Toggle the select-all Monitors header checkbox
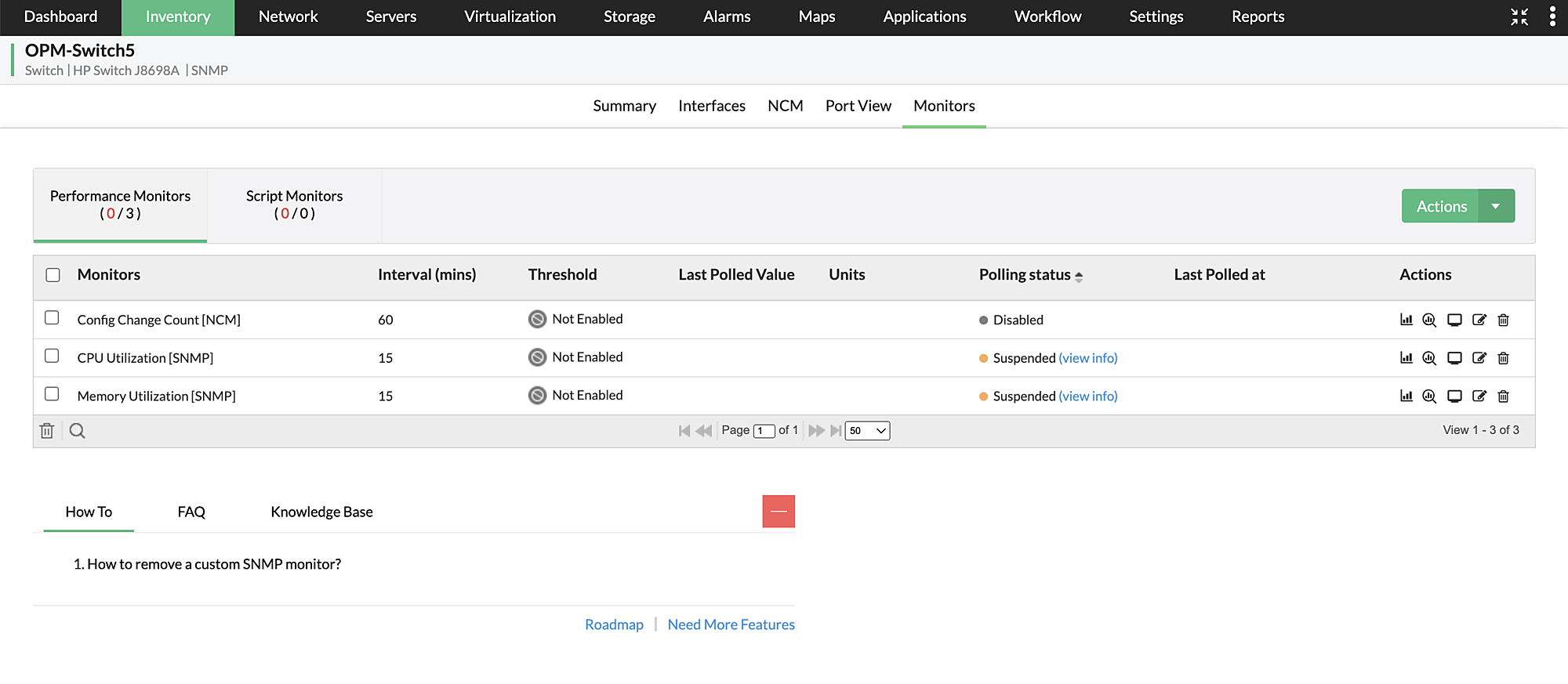The image size is (1568, 684). 53,275
